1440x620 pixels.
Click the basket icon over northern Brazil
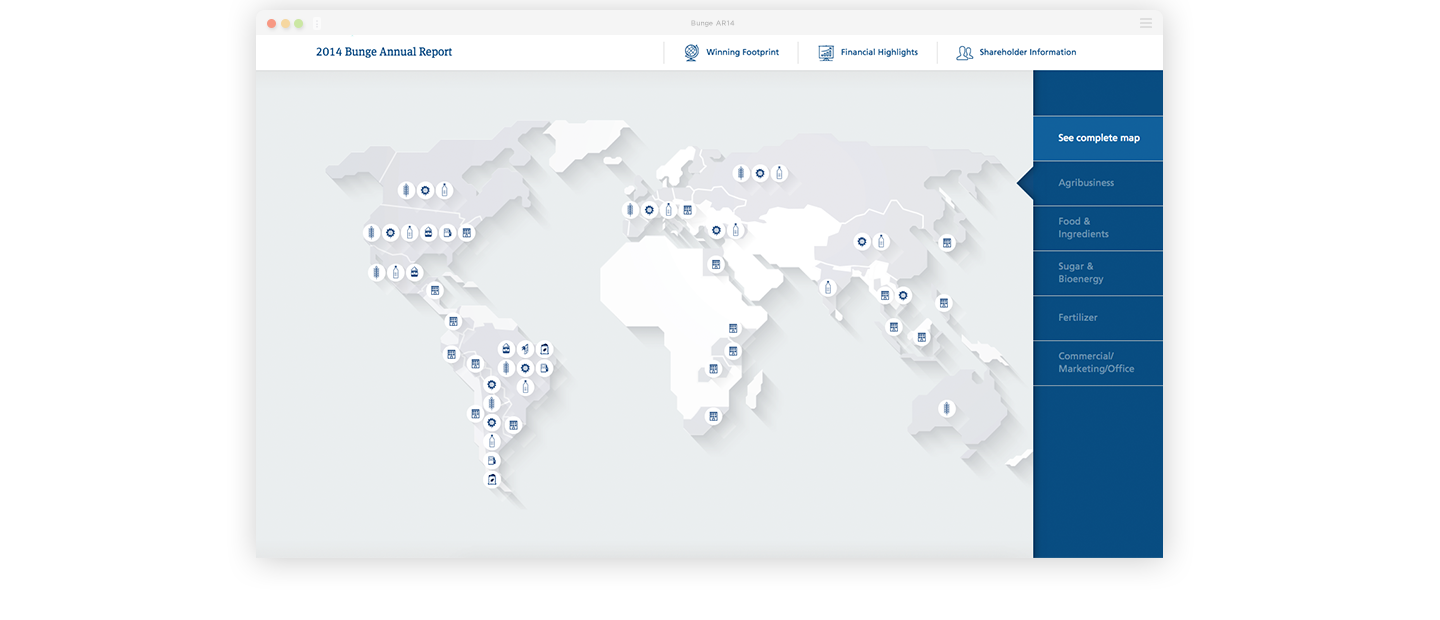coord(506,349)
